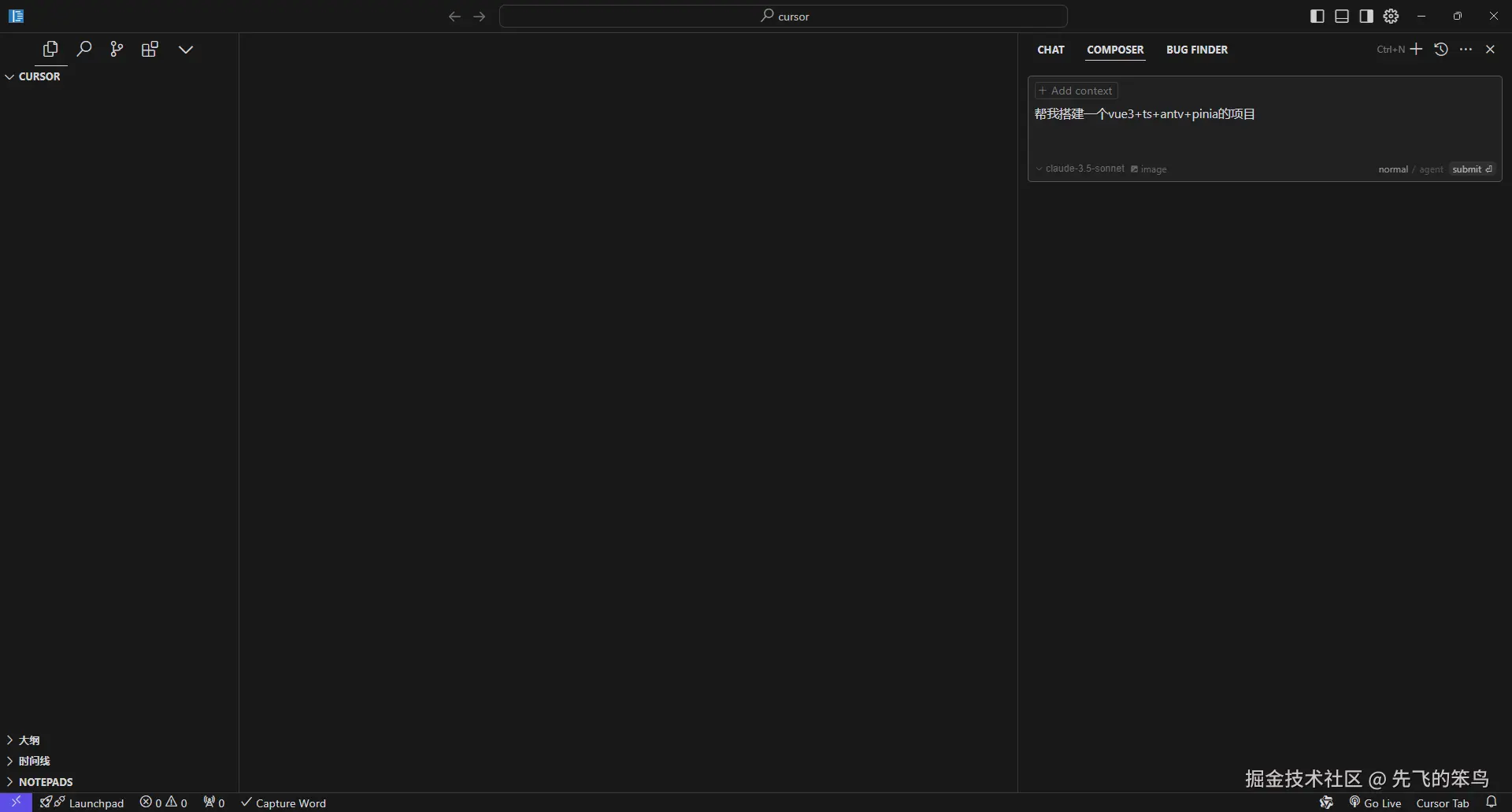
Task: Attach an image via image button
Action: click(x=1149, y=169)
